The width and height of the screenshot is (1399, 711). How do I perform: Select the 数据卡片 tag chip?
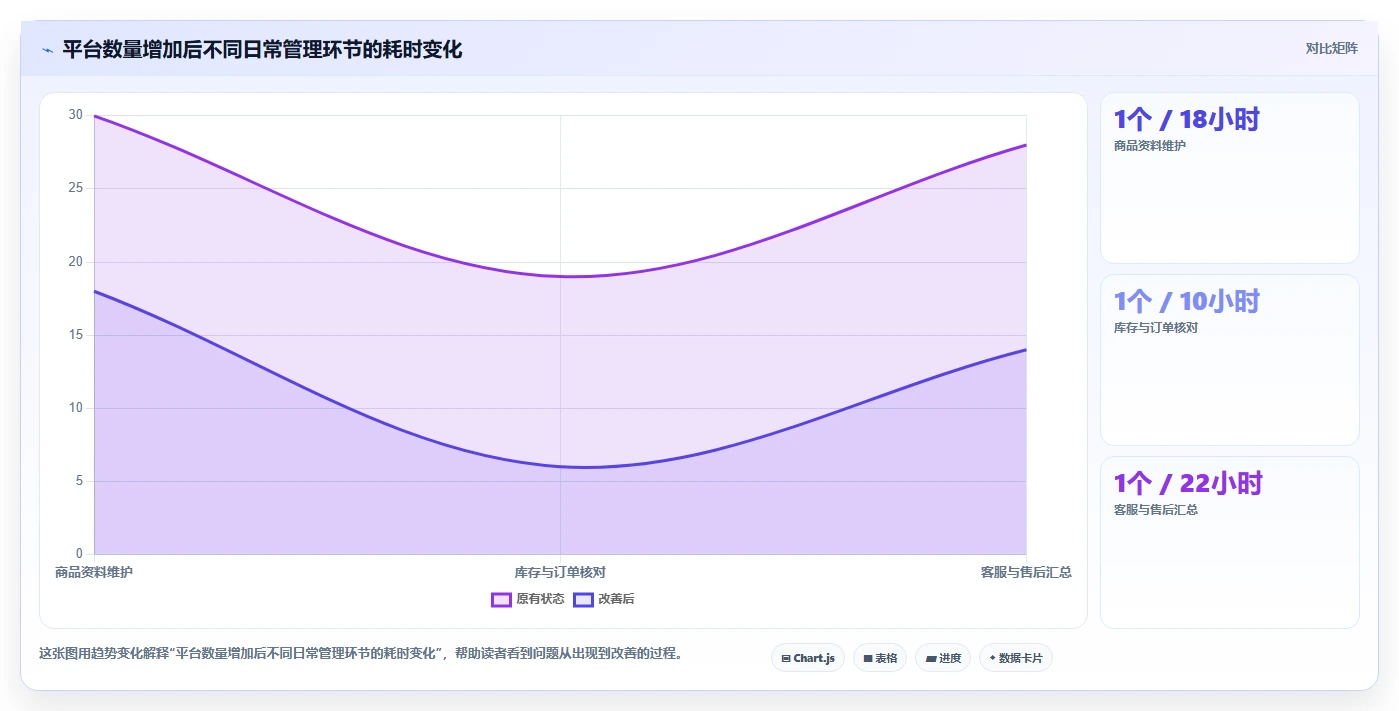click(1016, 658)
